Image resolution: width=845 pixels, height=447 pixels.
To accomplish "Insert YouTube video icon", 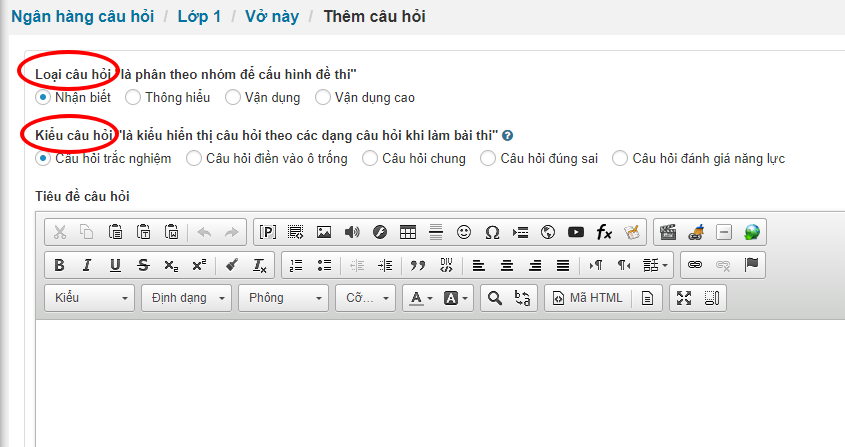I will [x=576, y=232].
